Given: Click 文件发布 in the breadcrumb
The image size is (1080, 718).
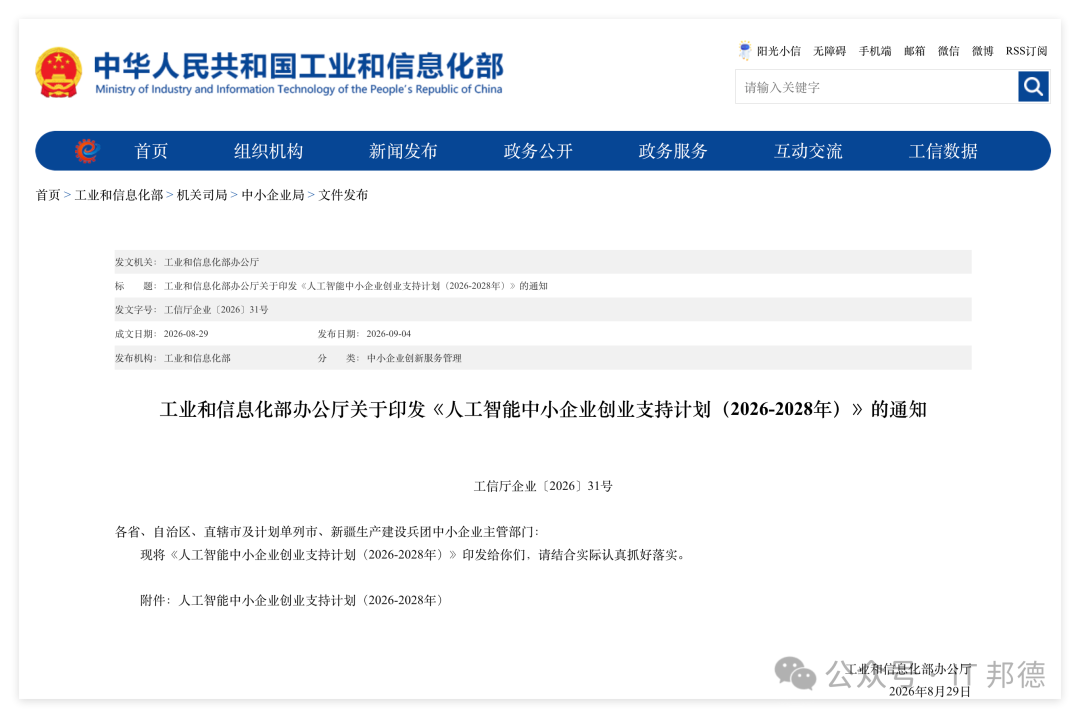Looking at the screenshot, I should pos(343,195).
